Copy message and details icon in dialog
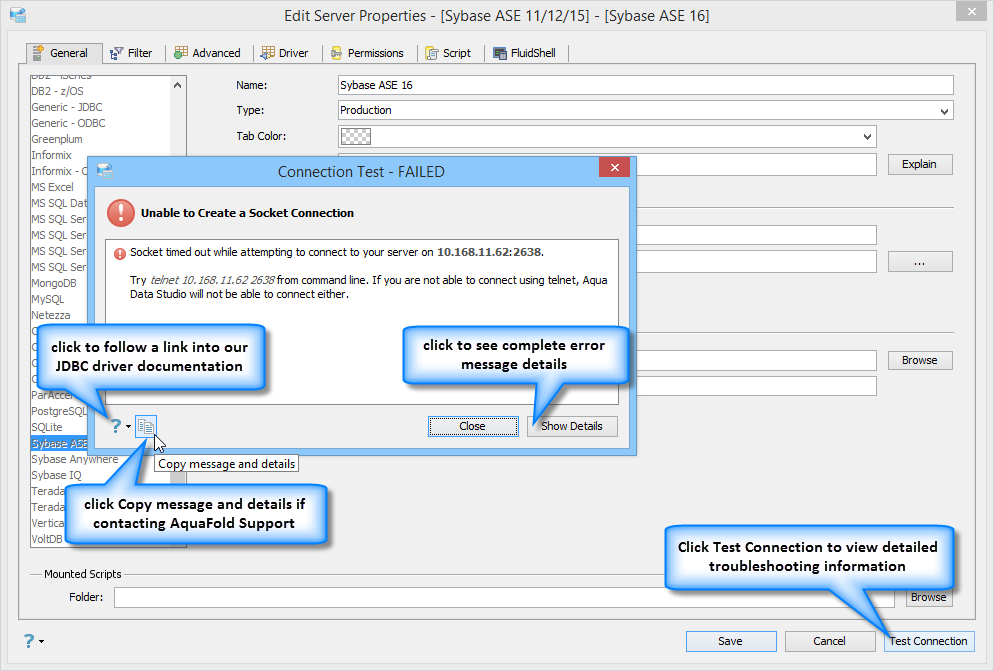This screenshot has height=671, width=994. (146, 426)
